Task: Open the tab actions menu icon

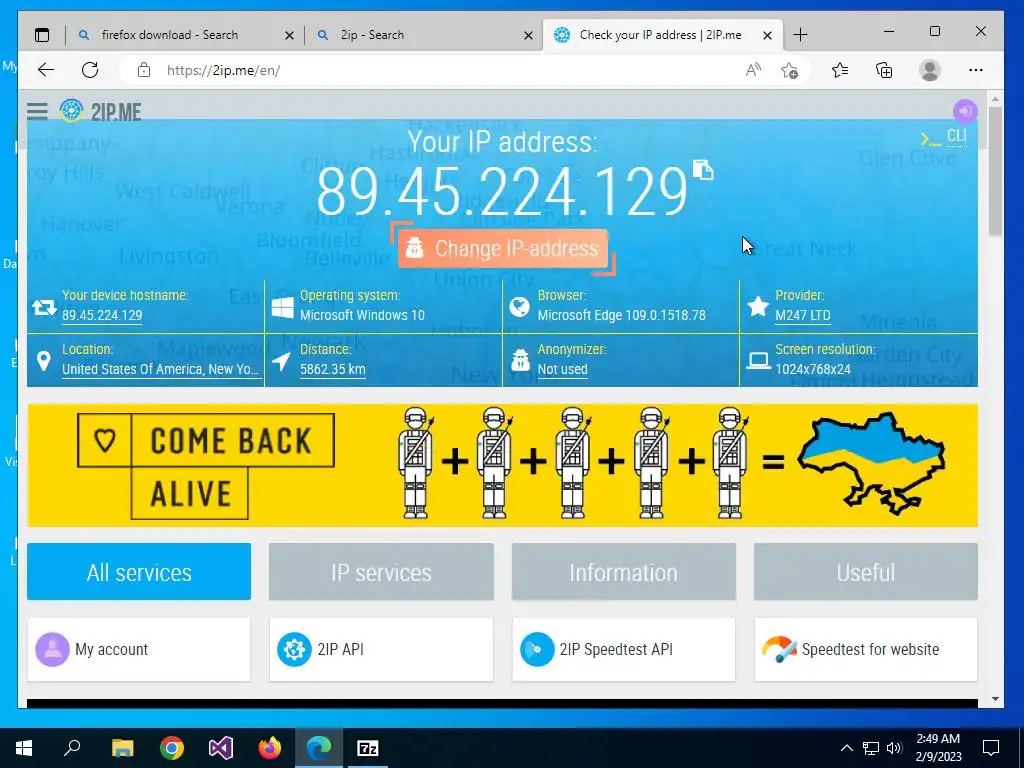Action: [x=42, y=35]
